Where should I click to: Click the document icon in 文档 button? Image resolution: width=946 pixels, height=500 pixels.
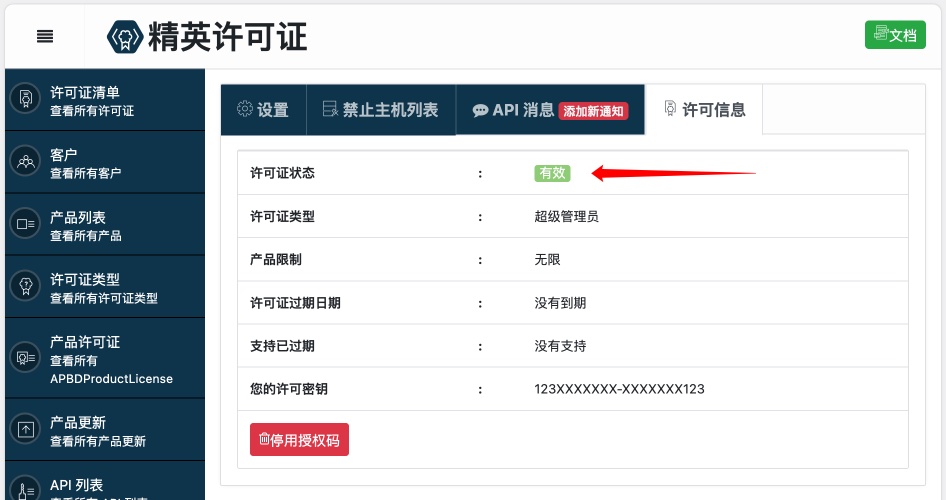point(881,33)
